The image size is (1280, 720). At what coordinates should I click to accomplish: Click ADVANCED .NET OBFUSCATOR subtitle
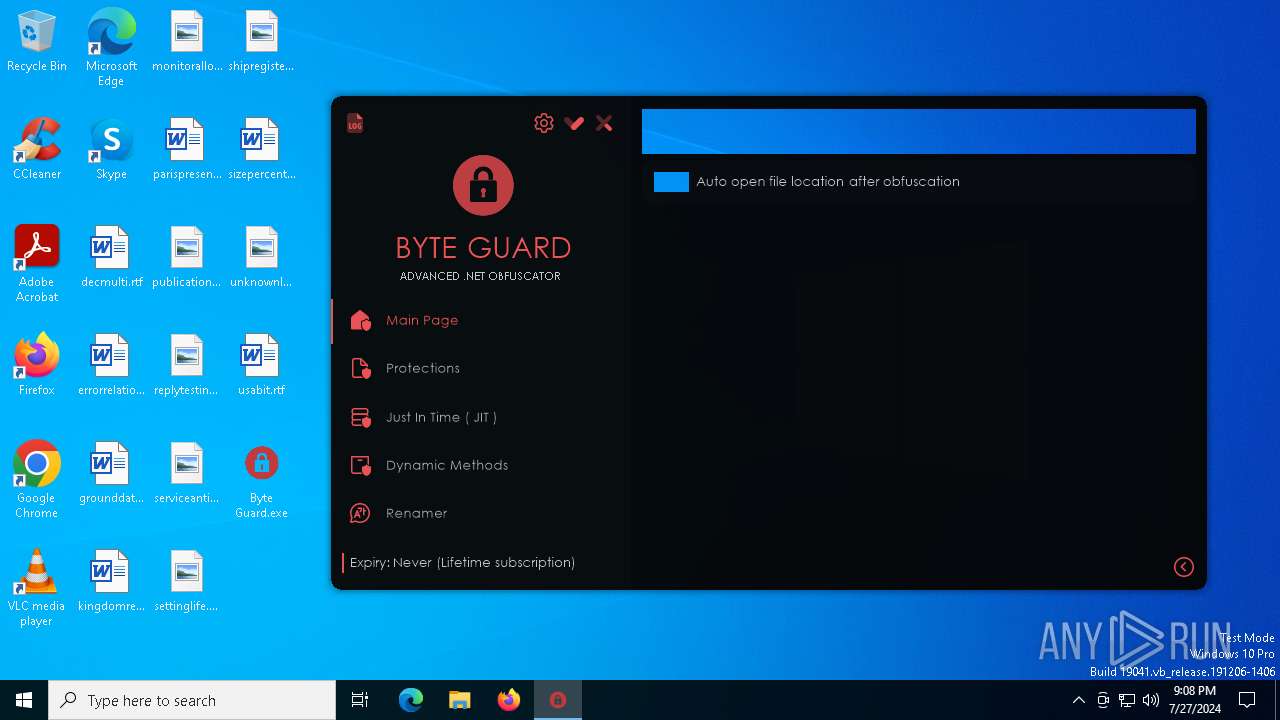(480, 276)
